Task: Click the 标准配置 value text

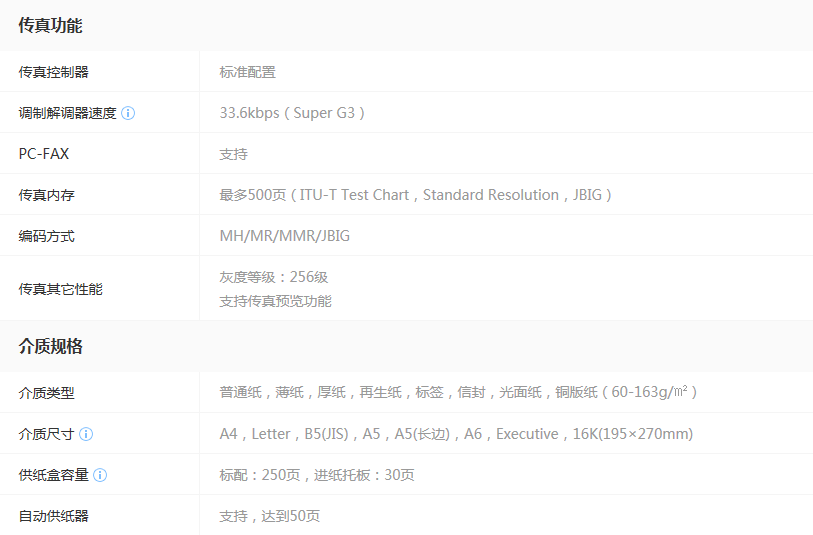Action: tap(247, 72)
